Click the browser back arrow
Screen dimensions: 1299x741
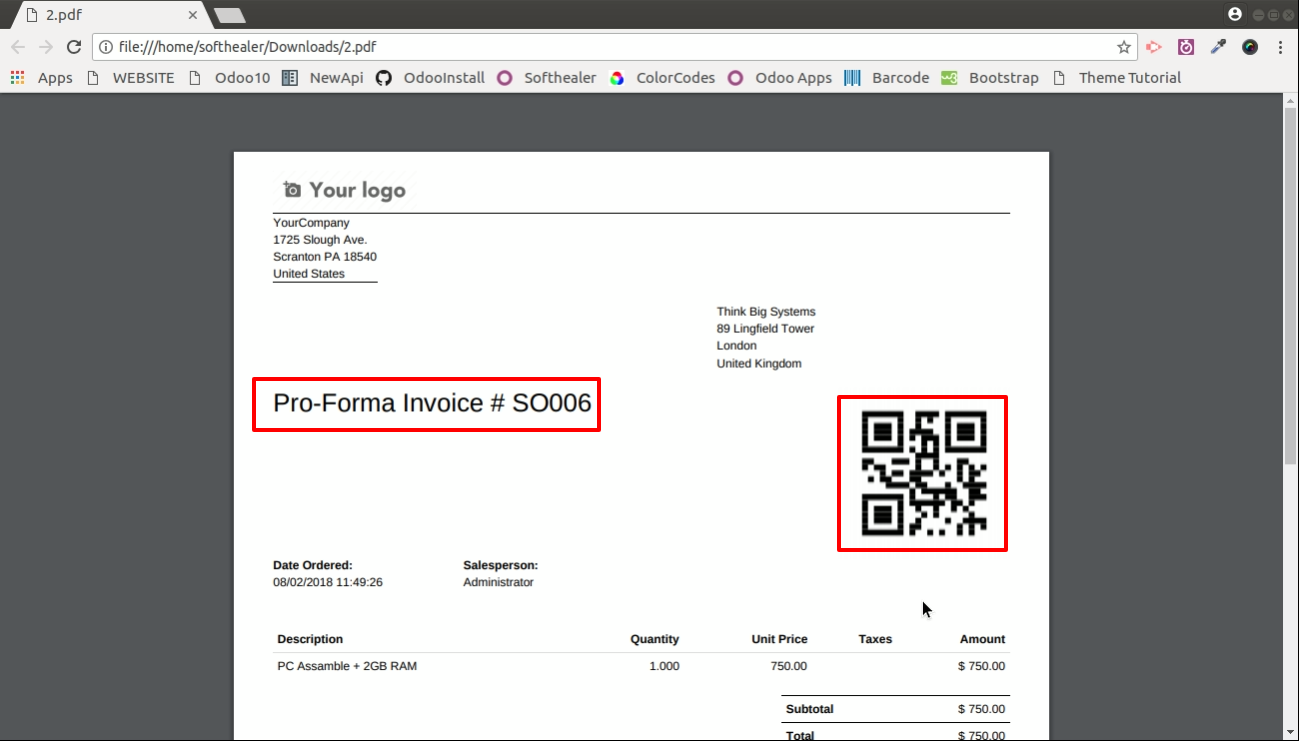click(18, 47)
